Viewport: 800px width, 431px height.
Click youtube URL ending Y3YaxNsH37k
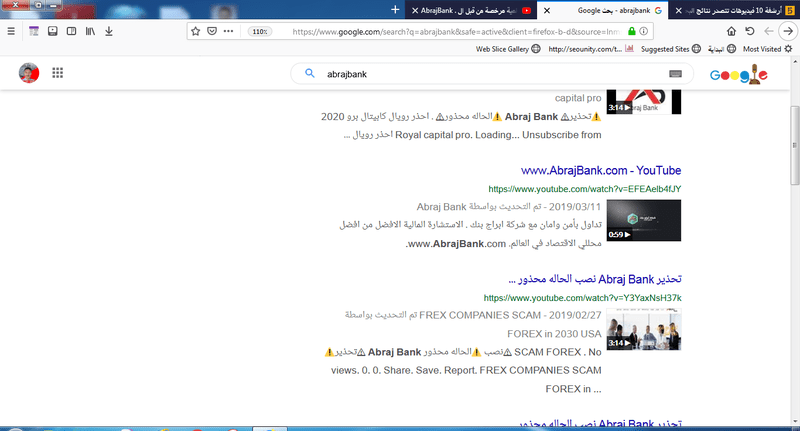point(583,298)
